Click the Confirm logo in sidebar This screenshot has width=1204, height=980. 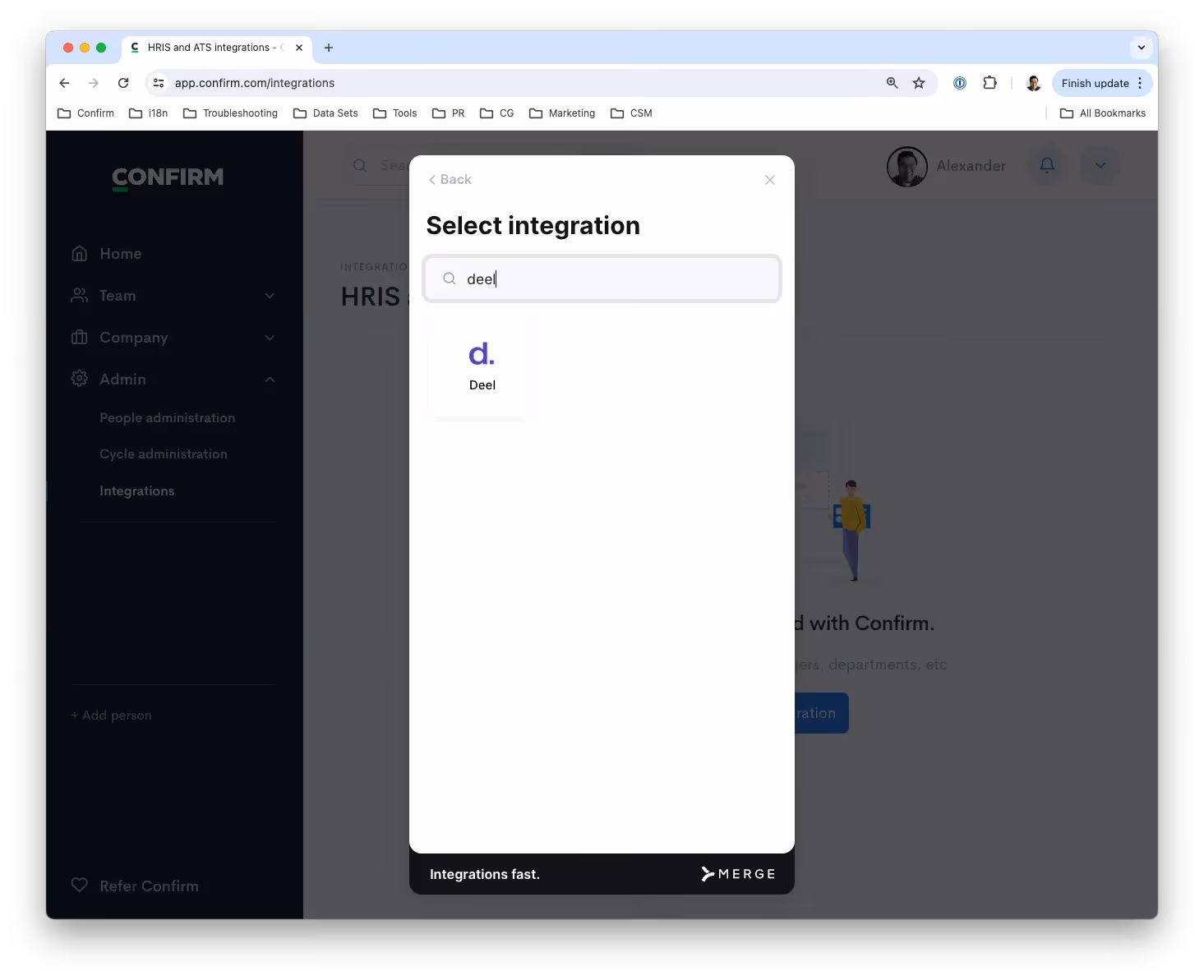168,177
